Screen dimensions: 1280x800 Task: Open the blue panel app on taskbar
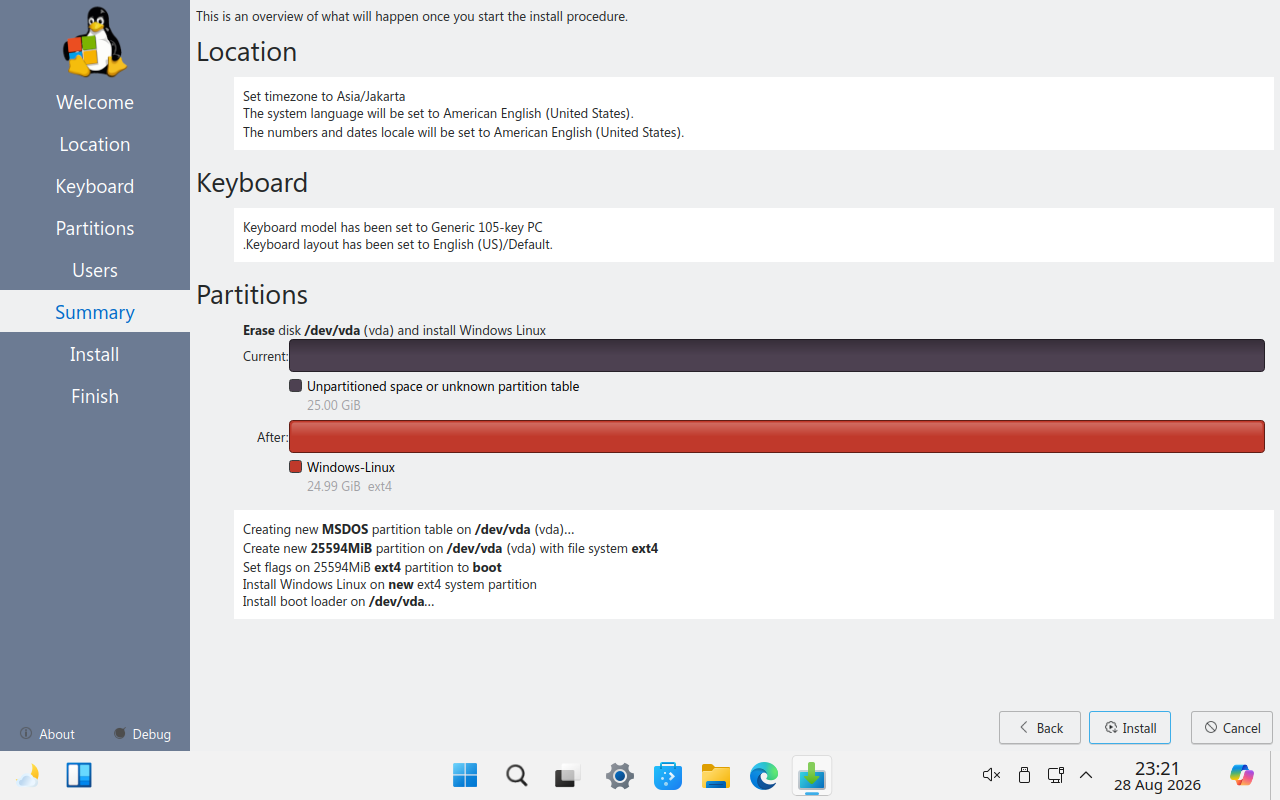click(79, 775)
